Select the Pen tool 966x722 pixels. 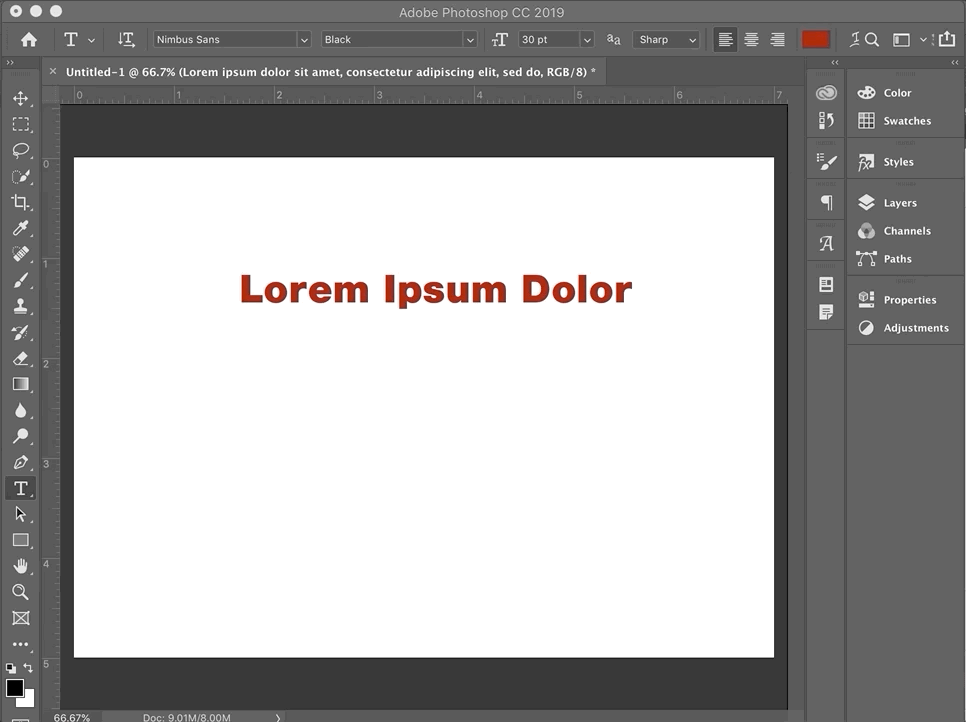[x=20, y=462]
